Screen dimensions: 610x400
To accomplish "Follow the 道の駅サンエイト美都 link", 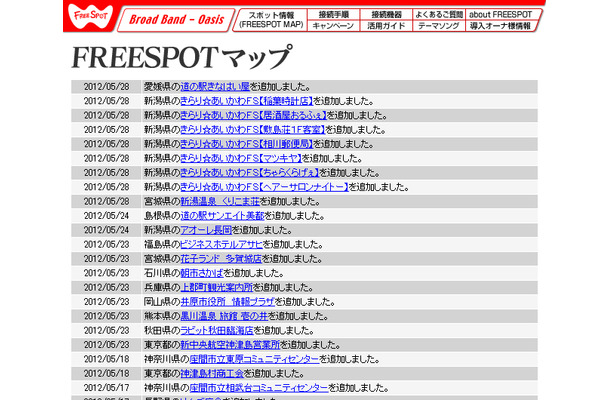I will (222, 216).
